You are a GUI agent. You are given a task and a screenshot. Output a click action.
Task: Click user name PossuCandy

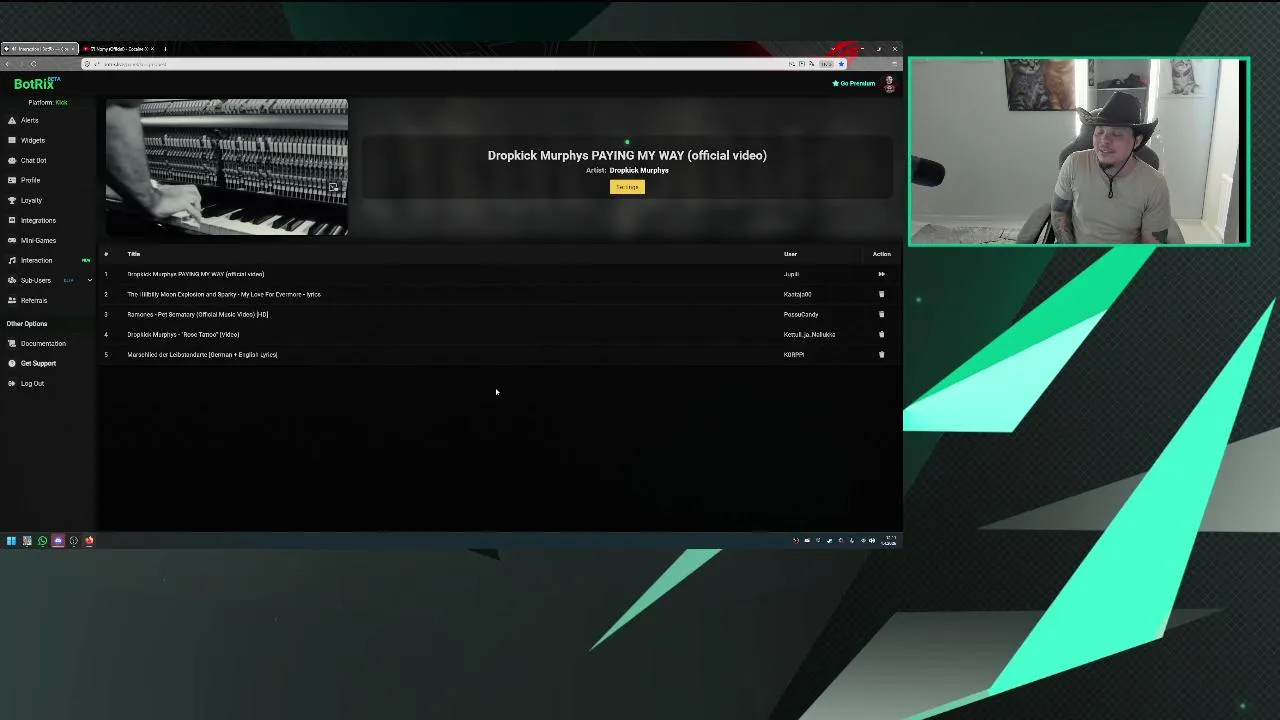801,314
